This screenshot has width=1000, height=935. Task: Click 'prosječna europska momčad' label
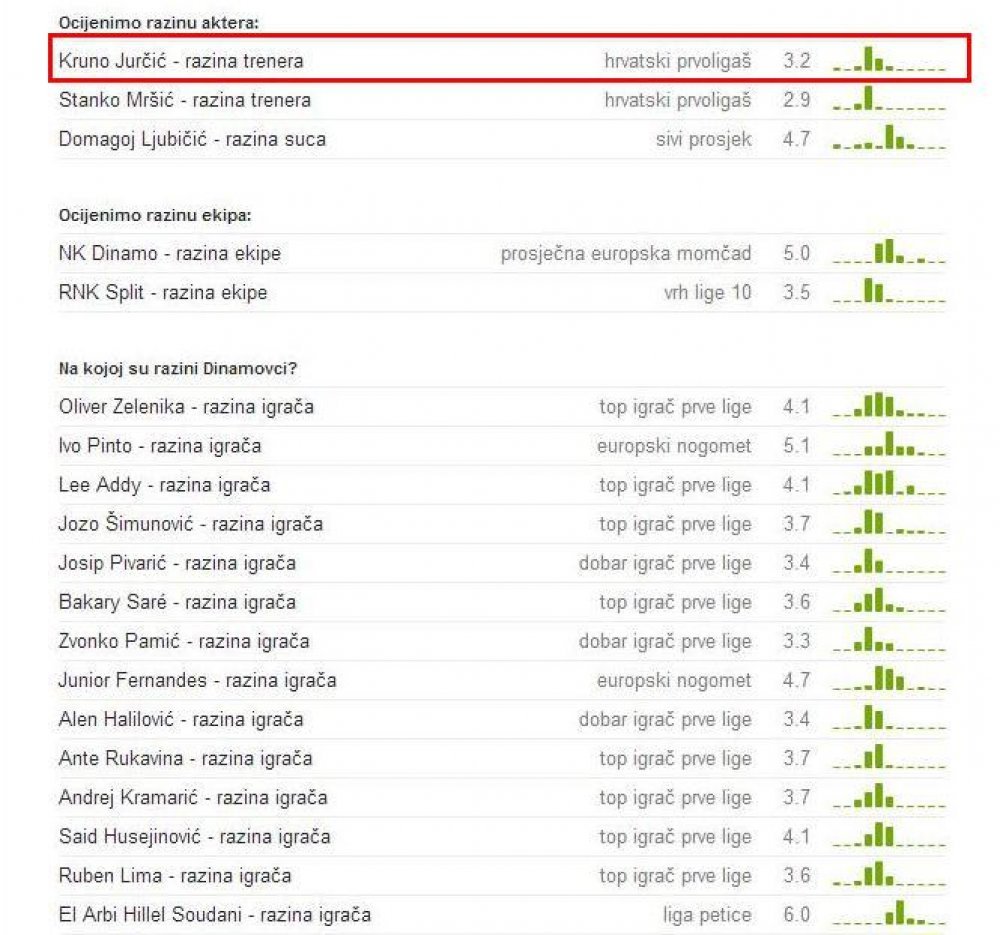tap(626, 253)
